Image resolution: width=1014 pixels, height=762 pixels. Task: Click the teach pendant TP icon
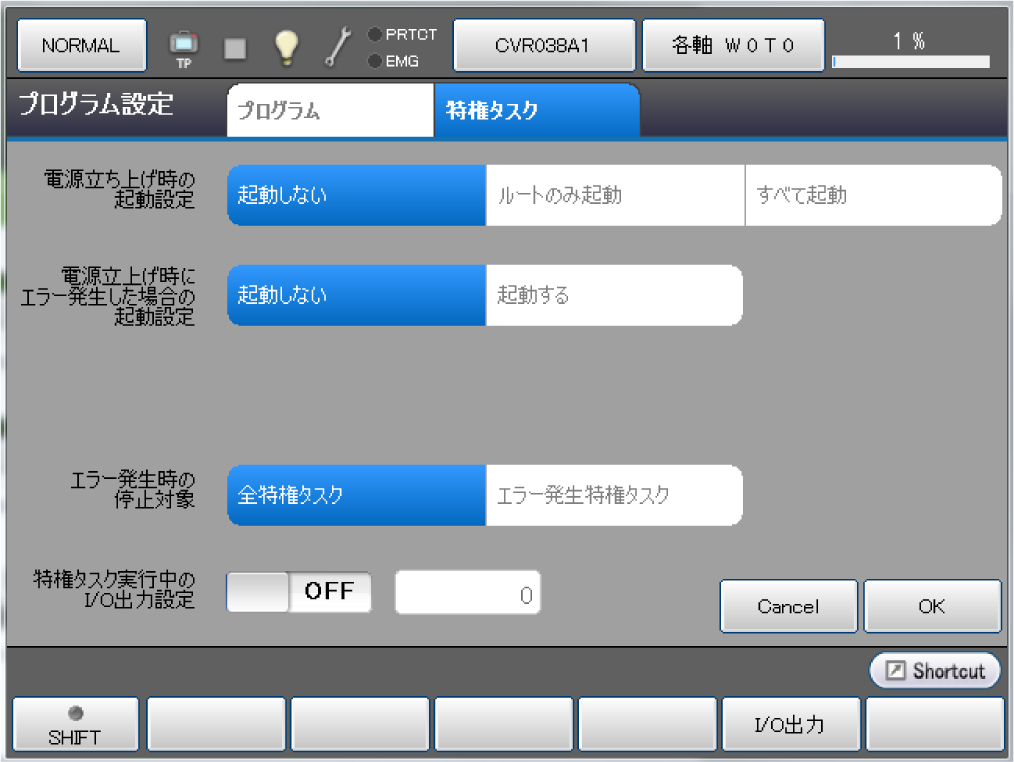click(x=183, y=46)
